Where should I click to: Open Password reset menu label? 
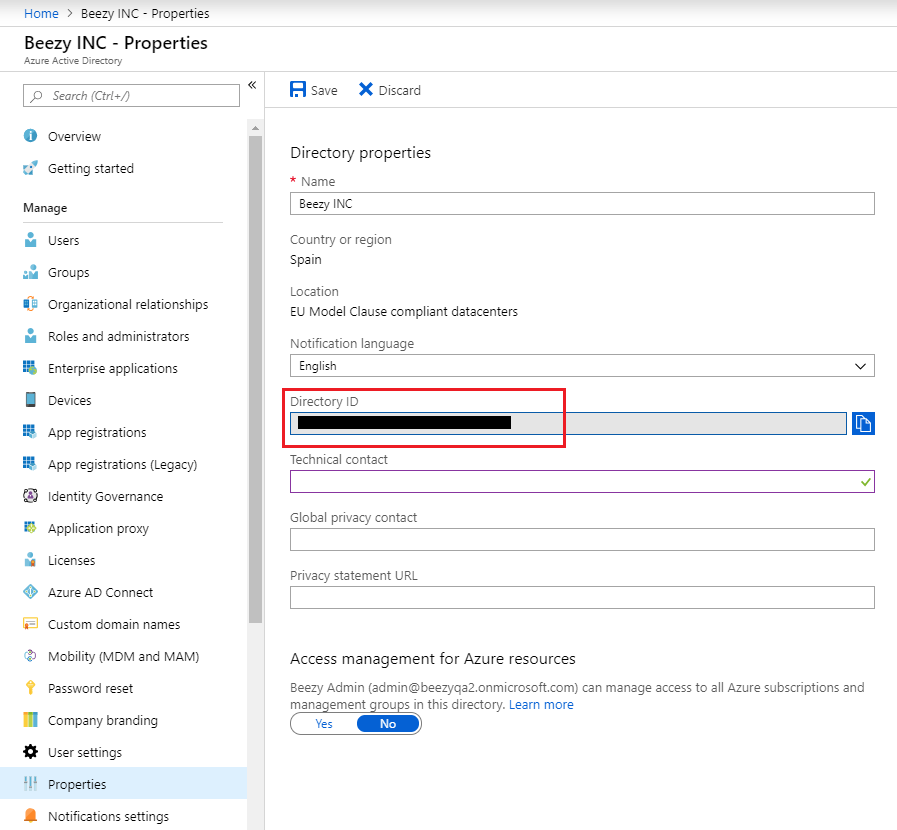point(90,689)
